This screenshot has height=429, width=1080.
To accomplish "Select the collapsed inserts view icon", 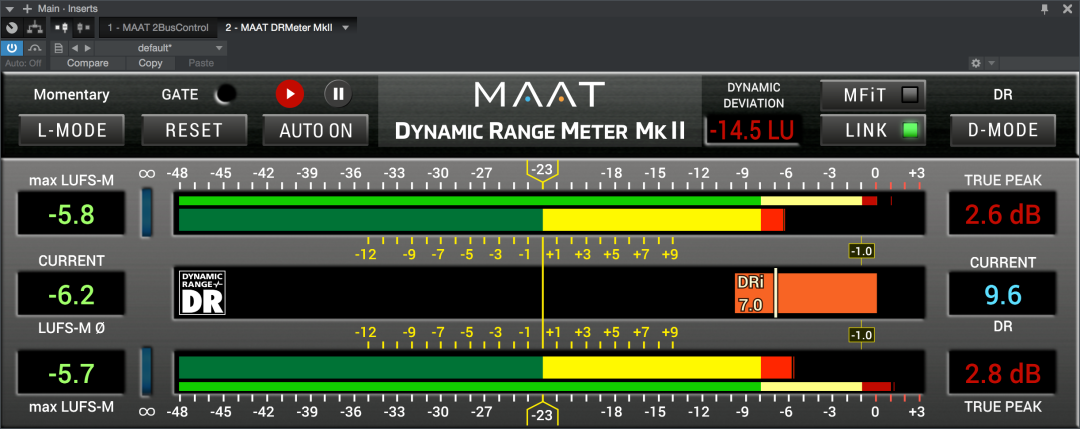I will (x=83, y=28).
